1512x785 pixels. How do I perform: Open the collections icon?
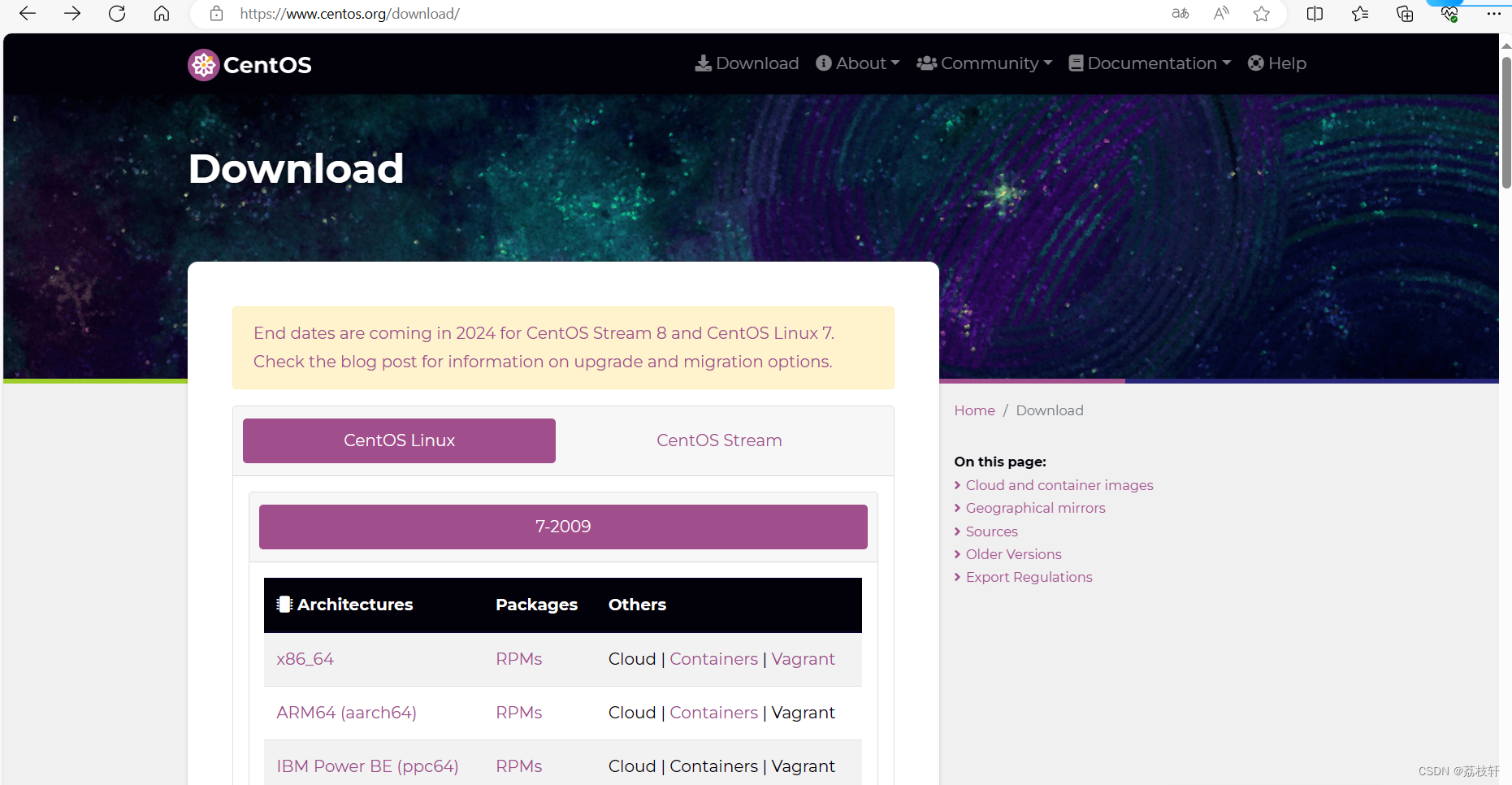pos(1405,14)
